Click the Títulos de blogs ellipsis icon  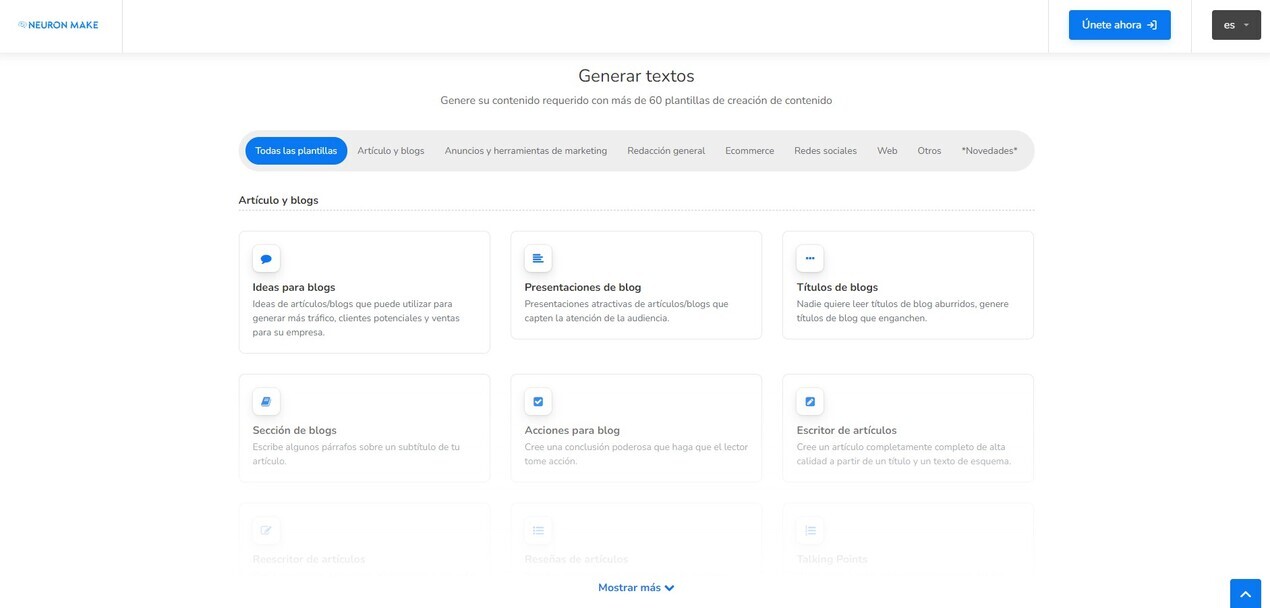(x=810, y=259)
